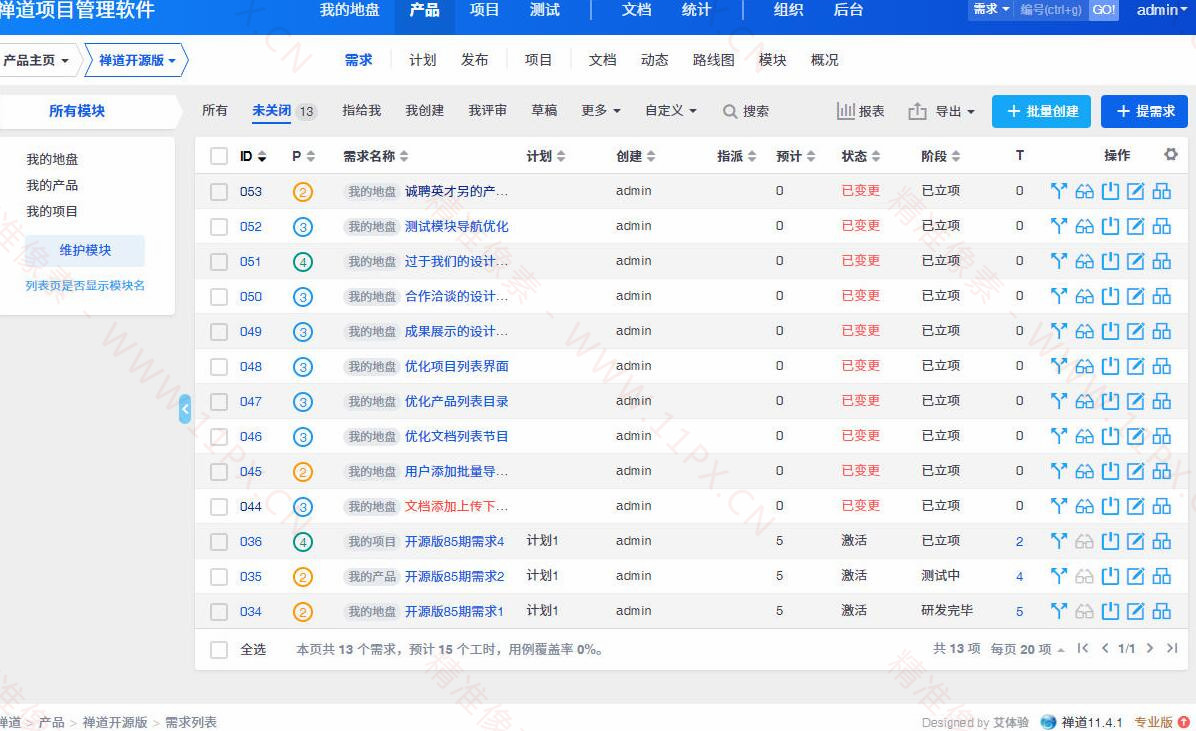Click the 列表页是否显示模块名 link
The width and height of the screenshot is (1196, 731).
[85, 285]
